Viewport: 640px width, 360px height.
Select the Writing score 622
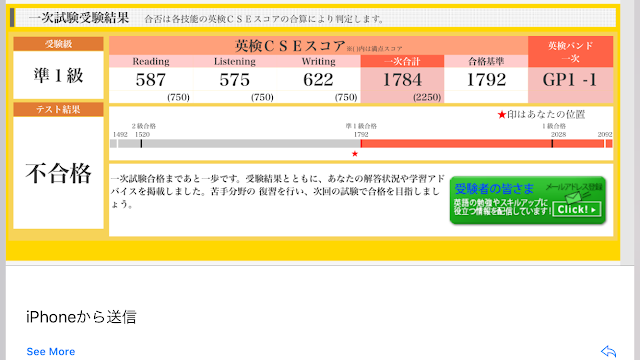coord(318,80)
